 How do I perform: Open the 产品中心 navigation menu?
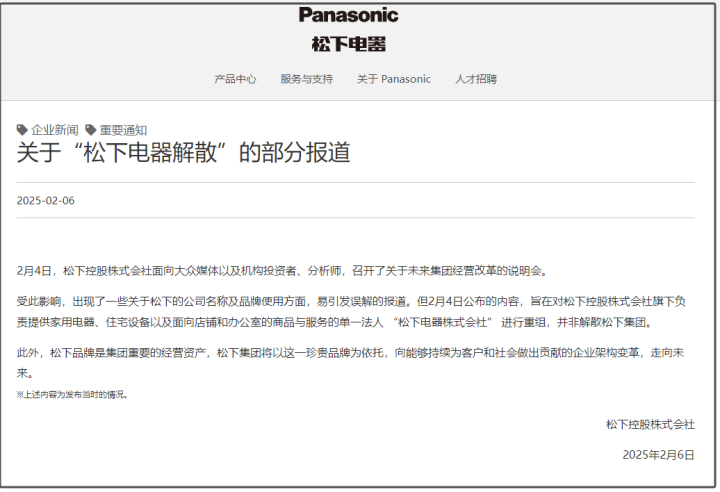pos(235,79)
